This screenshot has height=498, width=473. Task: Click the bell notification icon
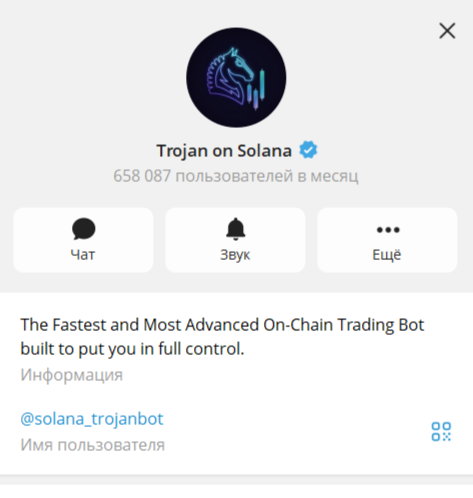click(235, 229)
